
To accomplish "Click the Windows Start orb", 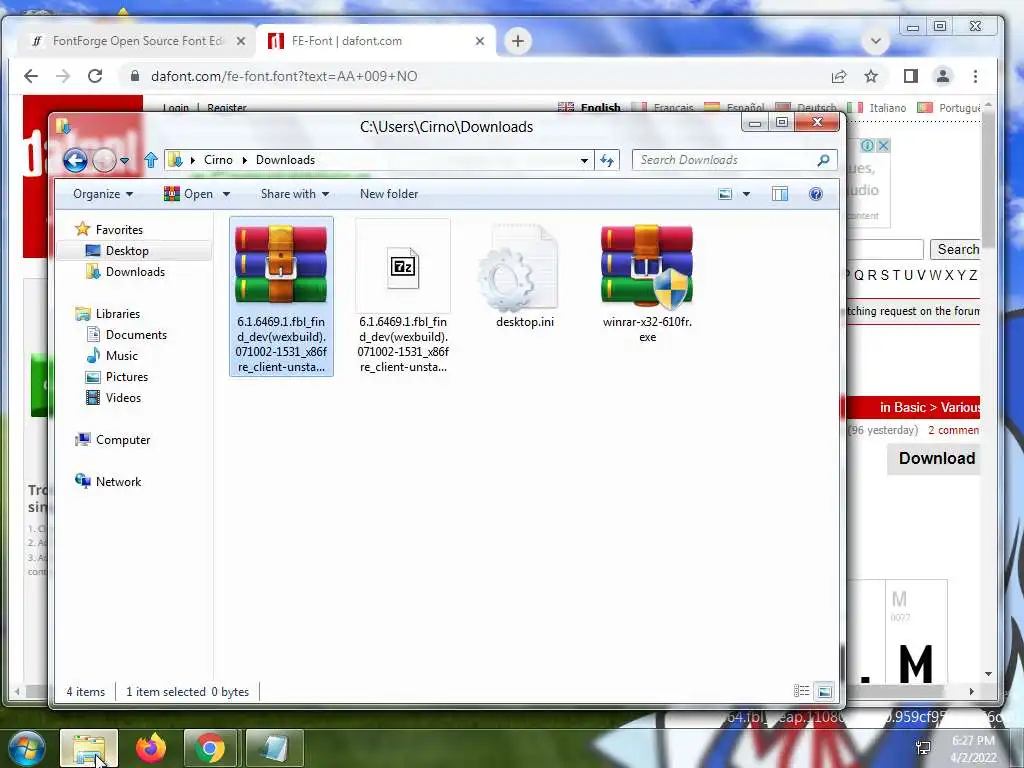I will [x=27, y=748].
